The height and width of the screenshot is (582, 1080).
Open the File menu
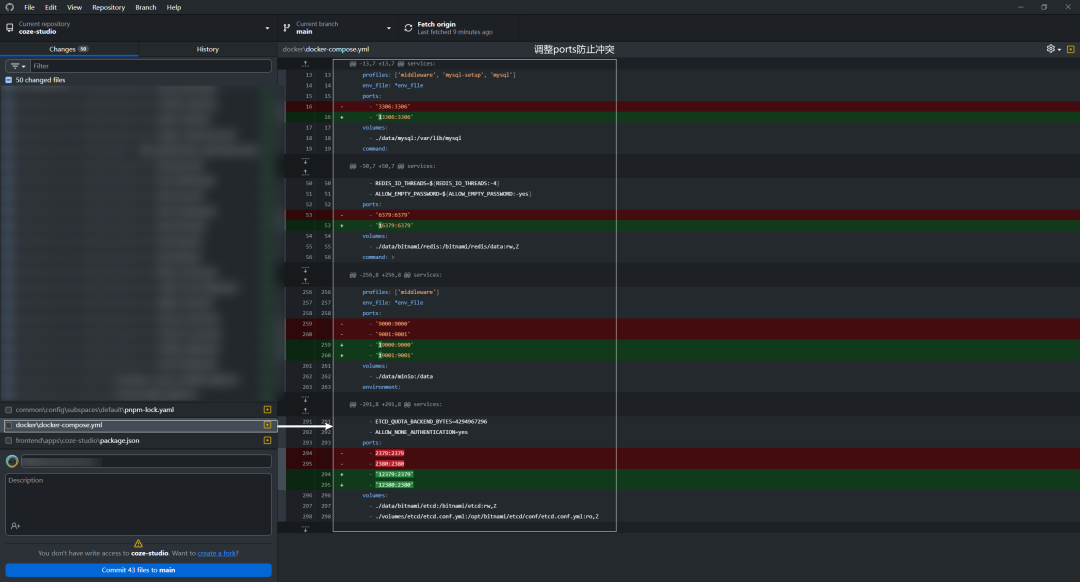(x=29, y=8)
